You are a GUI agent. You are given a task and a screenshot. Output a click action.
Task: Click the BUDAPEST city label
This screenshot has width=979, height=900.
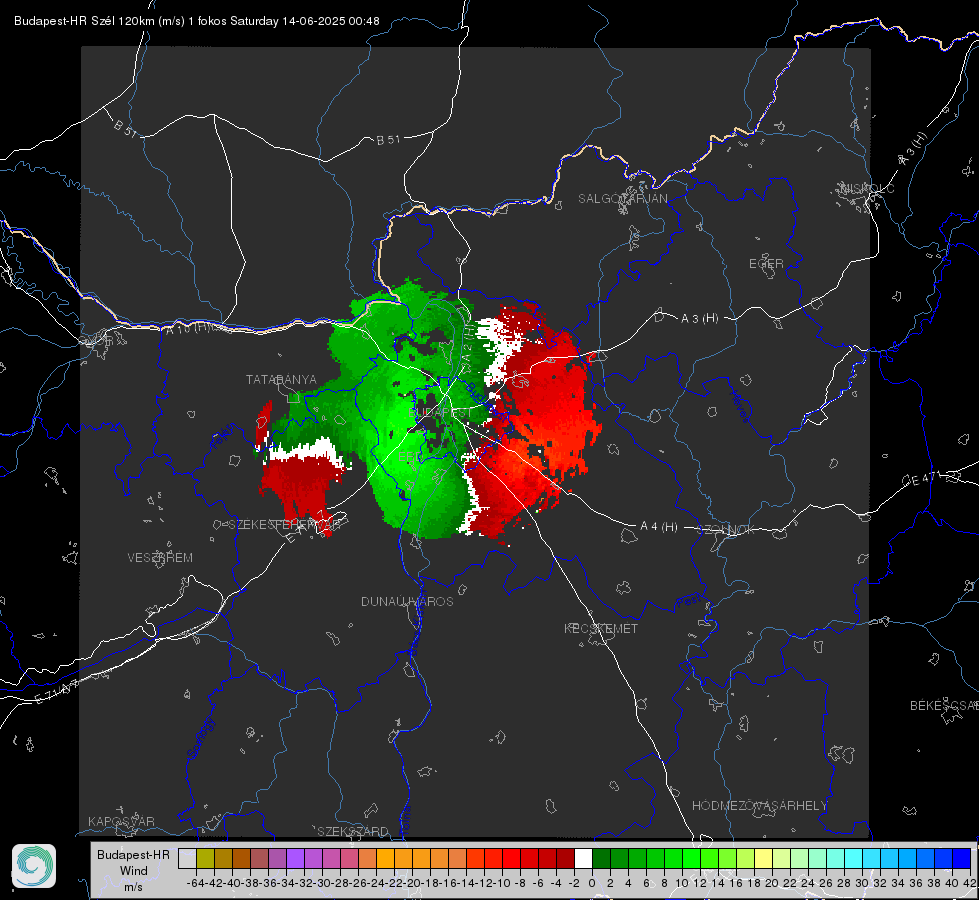(x=441, y=413)
